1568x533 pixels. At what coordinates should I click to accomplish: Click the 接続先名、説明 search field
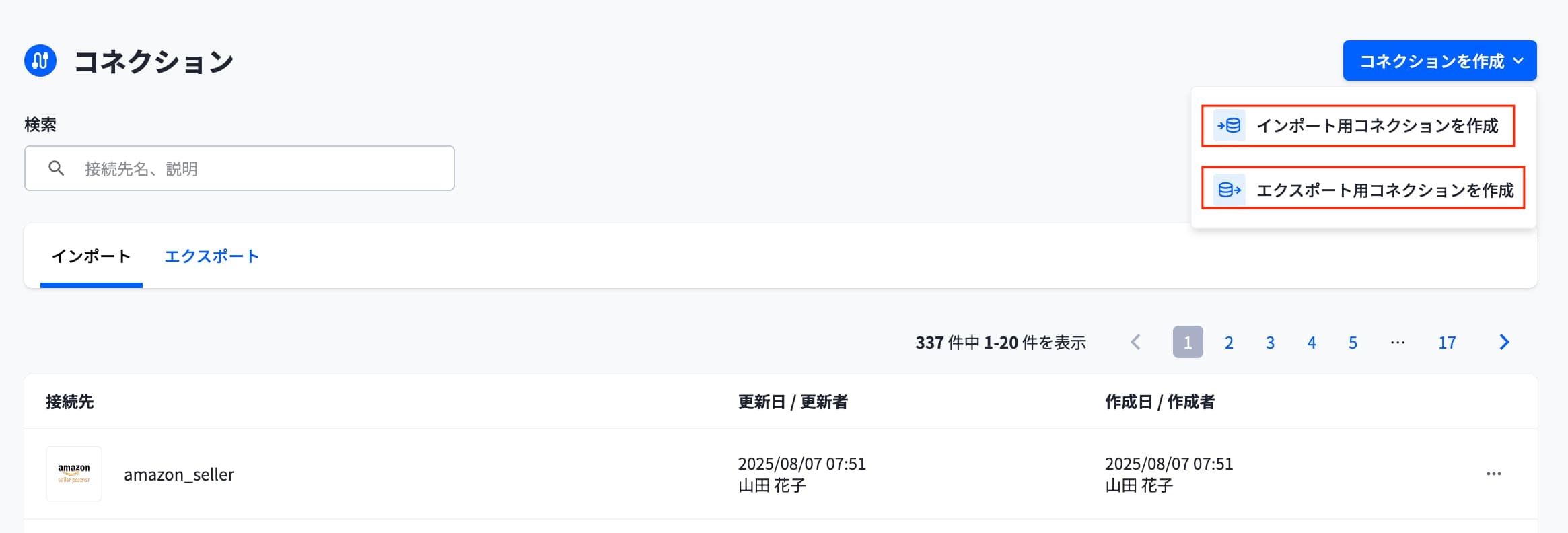coord(240,168)
